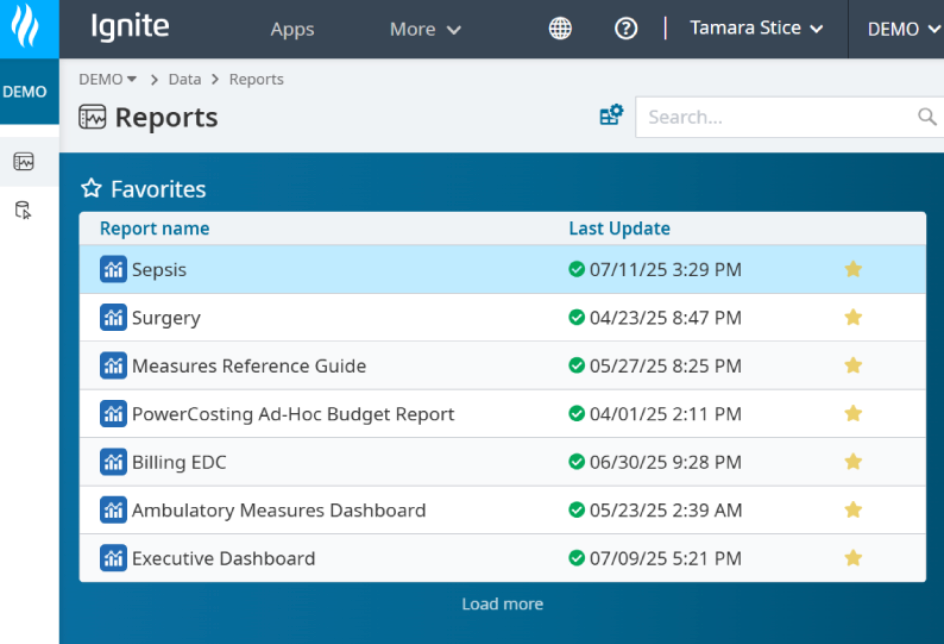Click the Sepsis report chart icon
944x644 pixels.
(113, 270)
